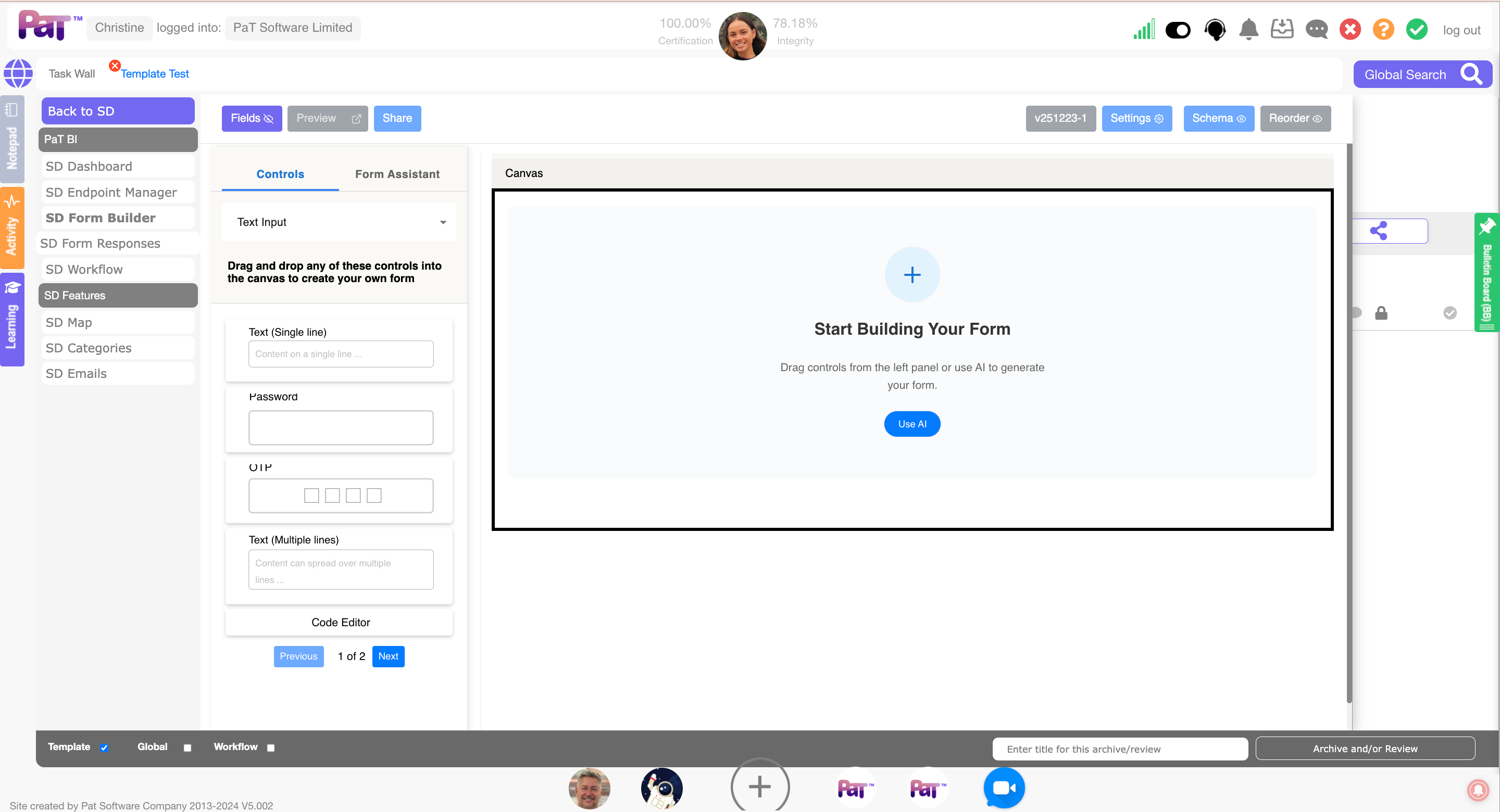Viewport: 1500px width, 812px height.
Task: Click the globe icon beside Task Wall
Action: tap(18, 73)
